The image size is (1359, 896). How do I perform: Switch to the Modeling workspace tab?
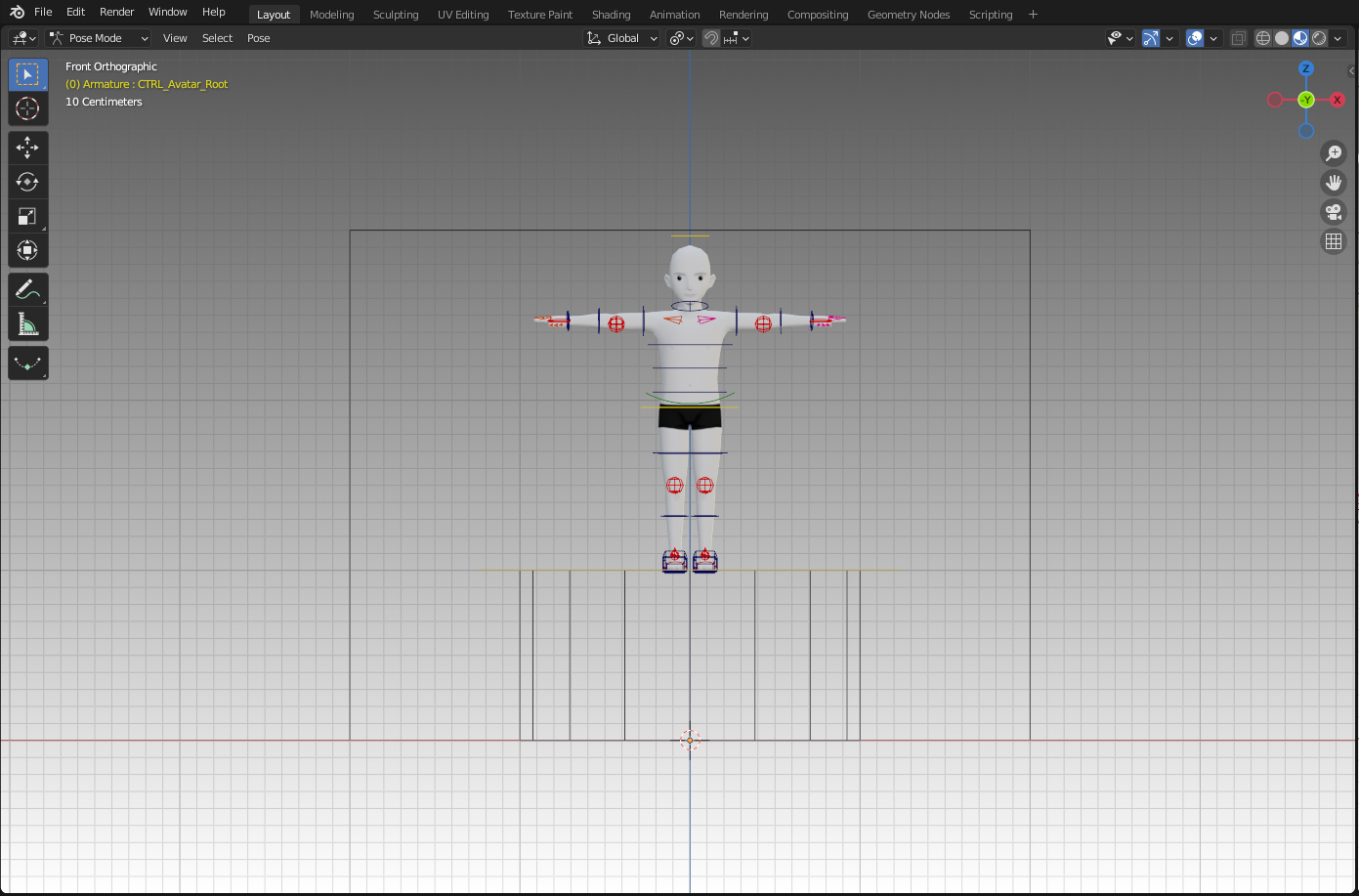pyautogui.click(x=332, y=15)
